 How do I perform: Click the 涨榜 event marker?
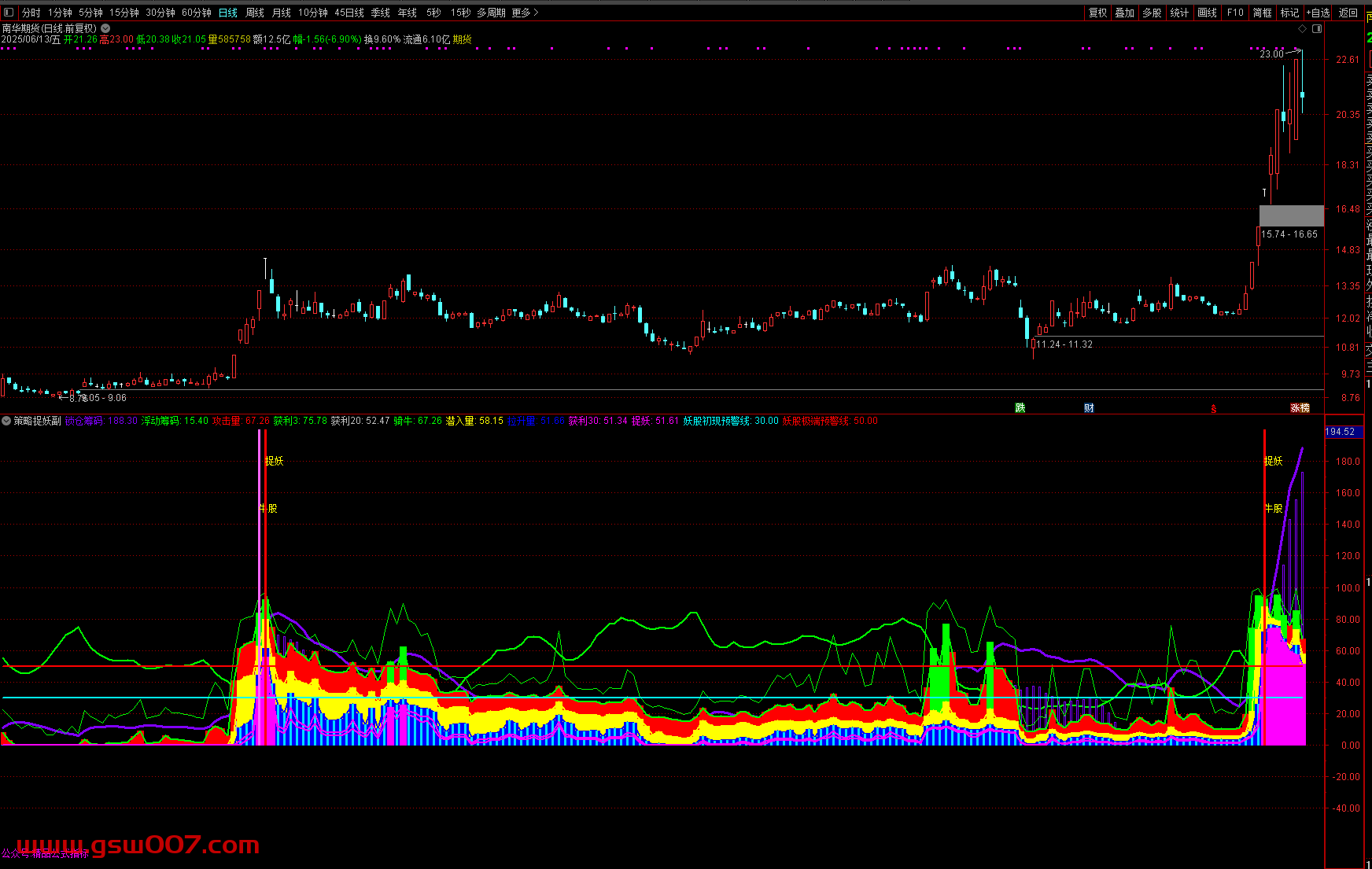point(1300,407)
